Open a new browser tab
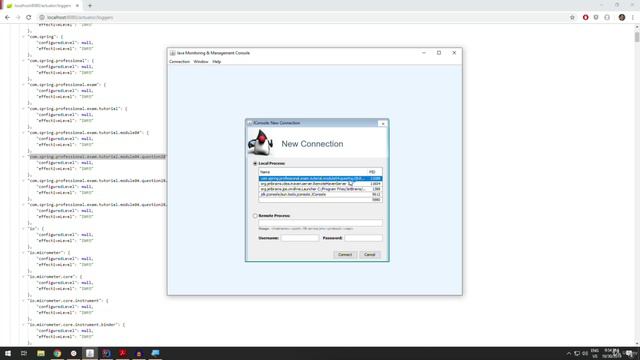Screen dimensions: 640x360 click(x=90, y=6)
